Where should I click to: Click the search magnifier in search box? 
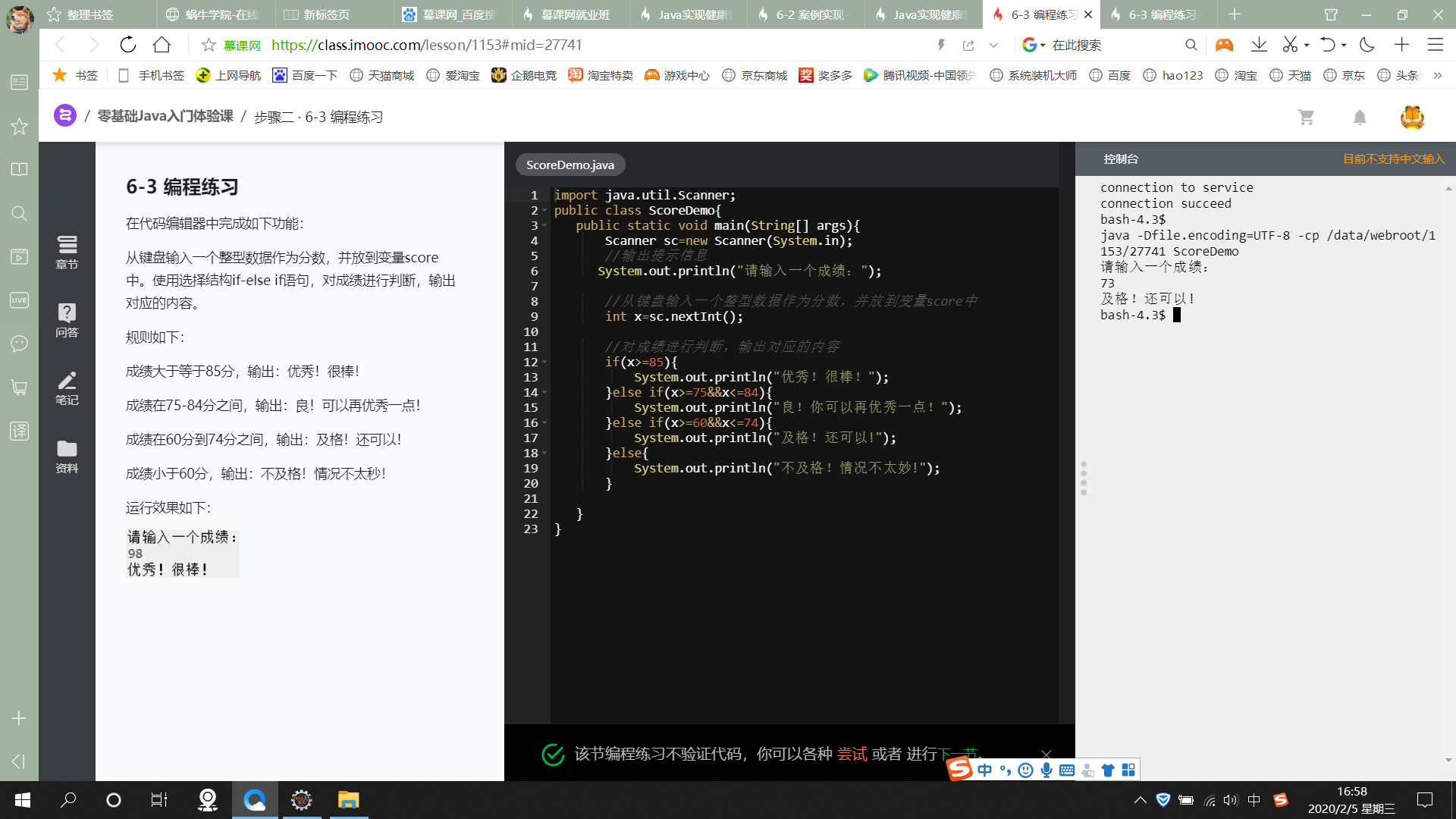1191,45
